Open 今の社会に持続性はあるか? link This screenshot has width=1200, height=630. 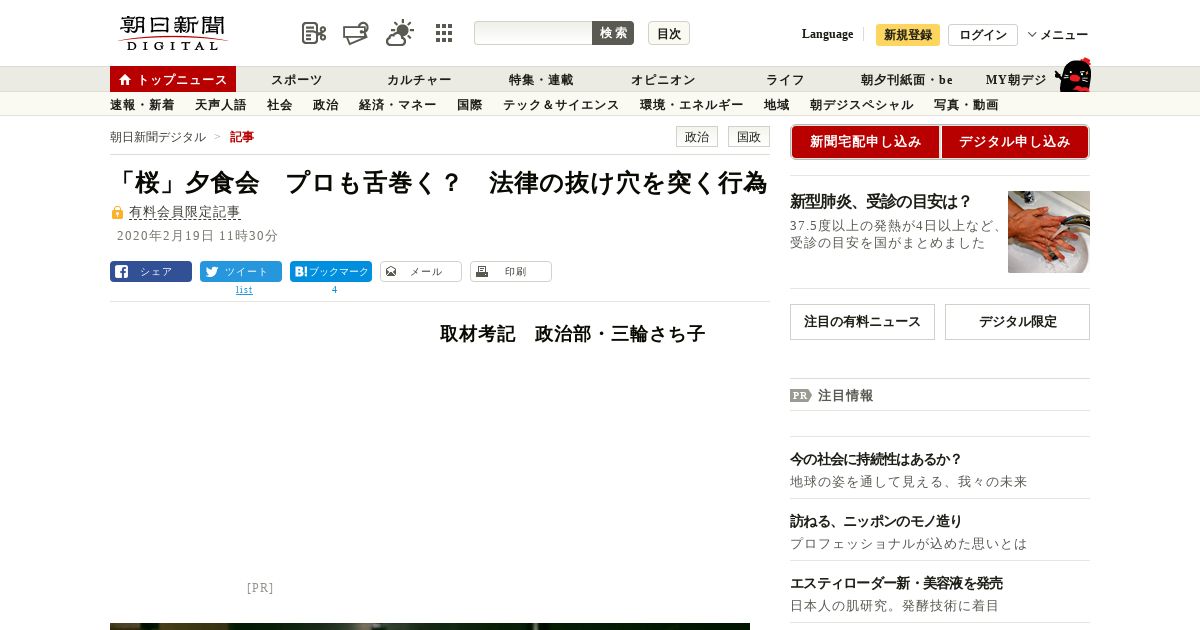[876, 459]
